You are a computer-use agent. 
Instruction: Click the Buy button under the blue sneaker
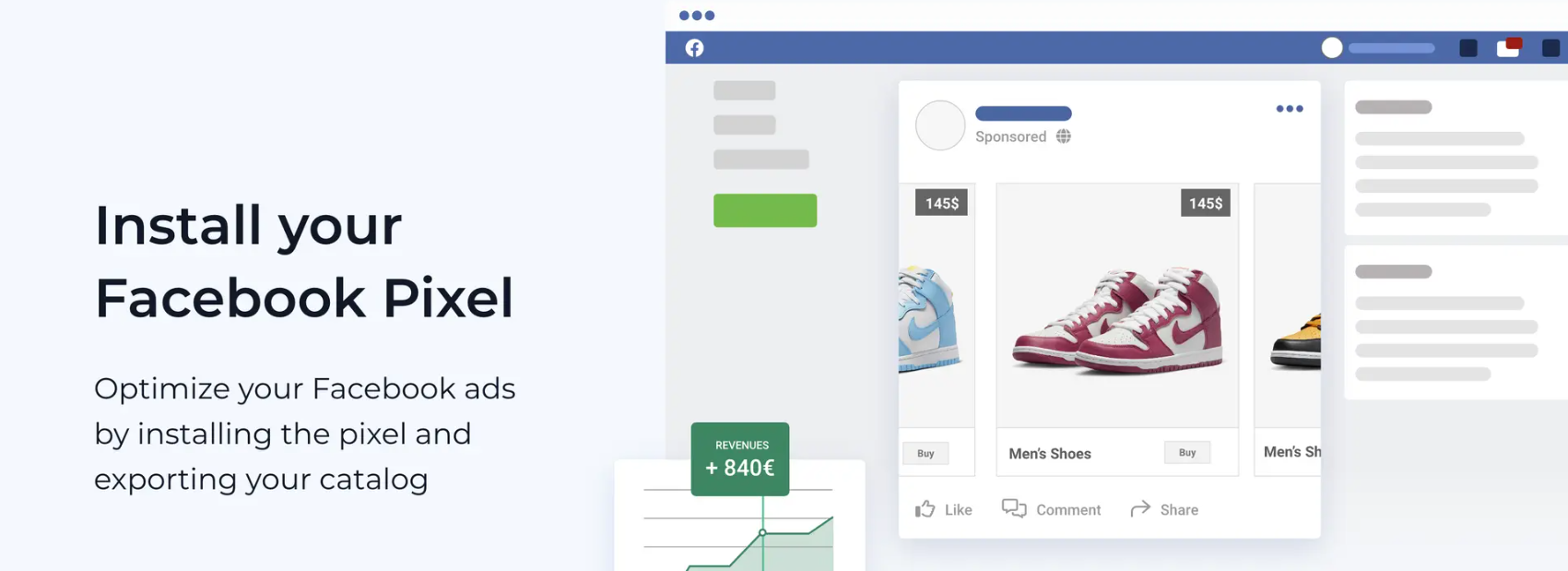pos(925,454)
